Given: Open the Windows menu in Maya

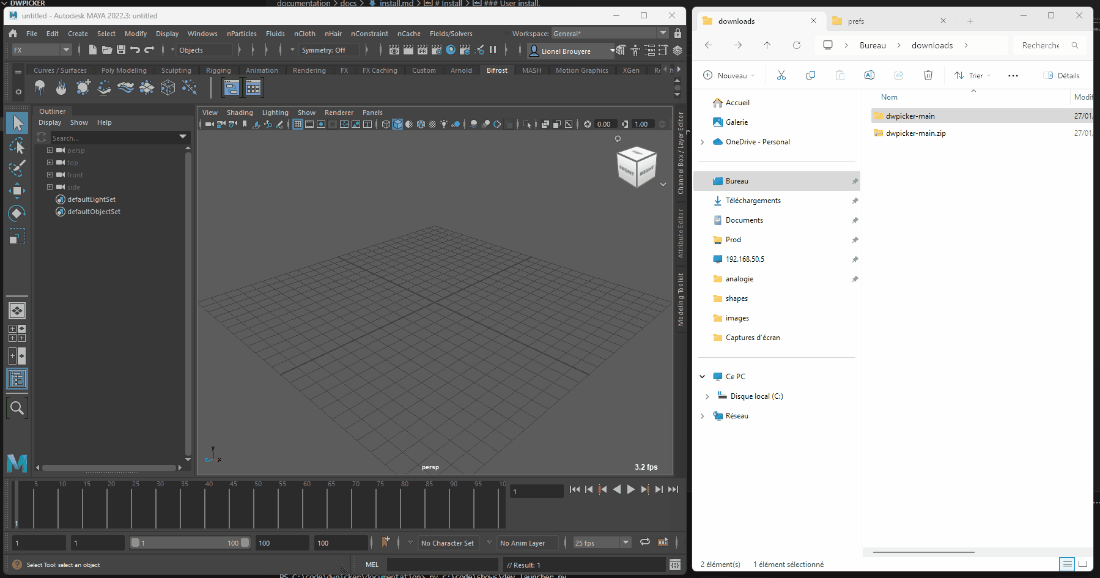Looking at the screenshot, I should (202, 33).
